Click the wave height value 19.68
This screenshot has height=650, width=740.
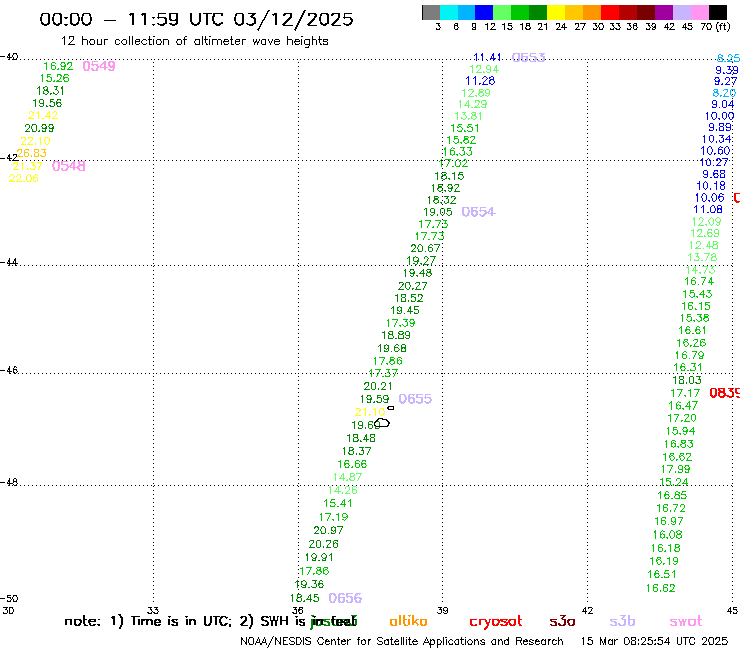click(392, 348)
